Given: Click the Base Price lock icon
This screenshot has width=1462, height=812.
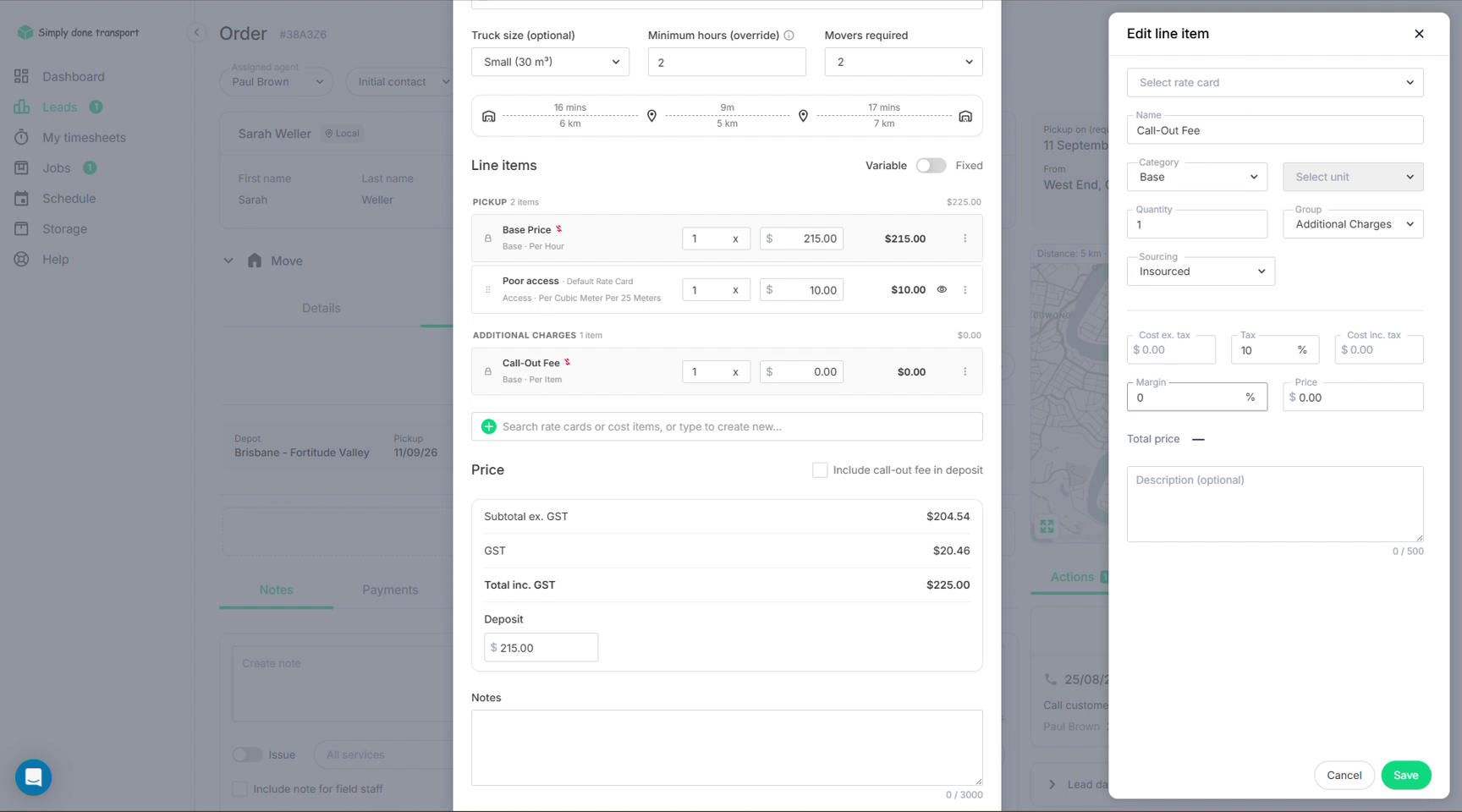Looking at the screenshot, I should [x=487, y=239].
